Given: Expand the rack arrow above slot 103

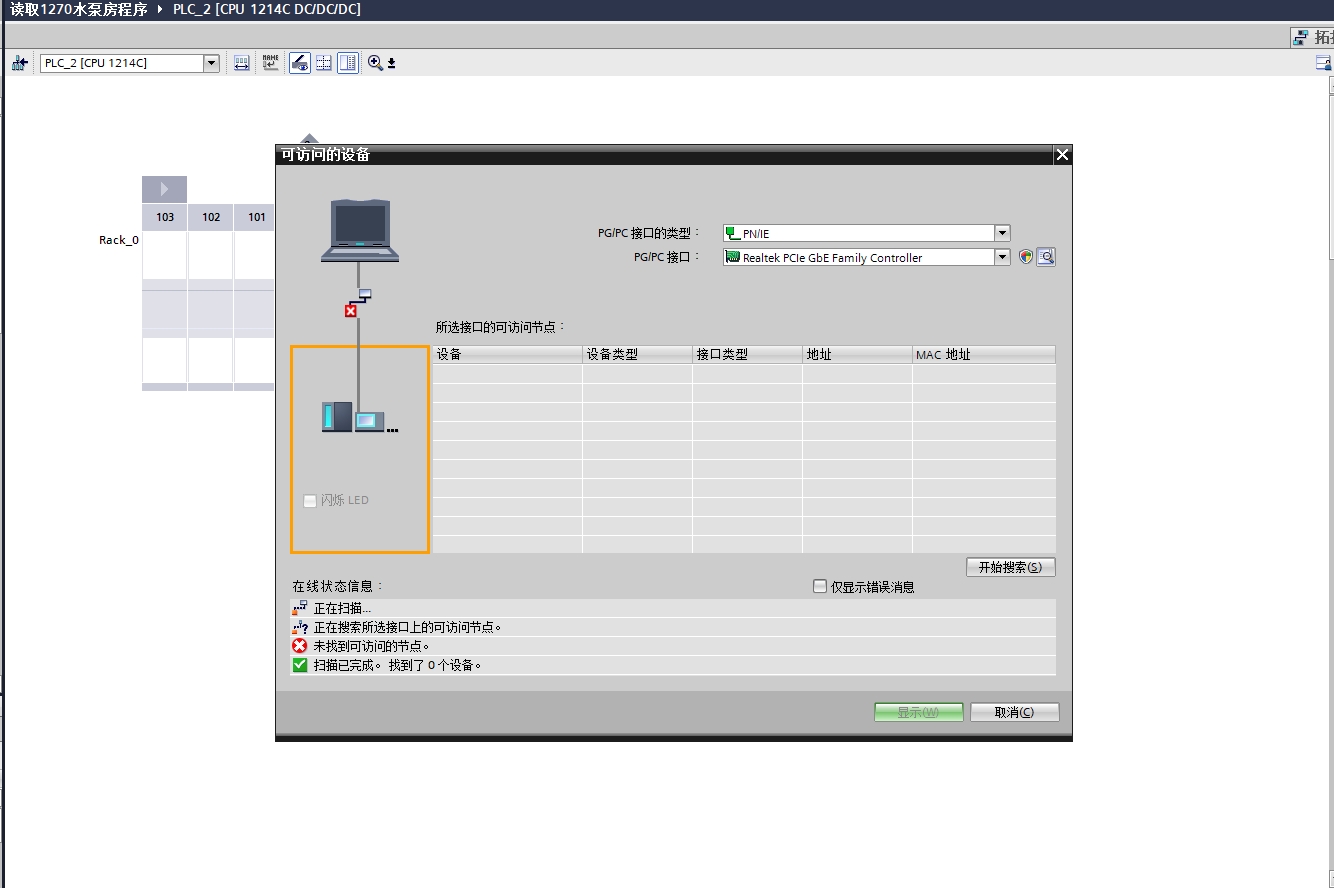Looking at the screenshot, I should [x=164, y=189].
